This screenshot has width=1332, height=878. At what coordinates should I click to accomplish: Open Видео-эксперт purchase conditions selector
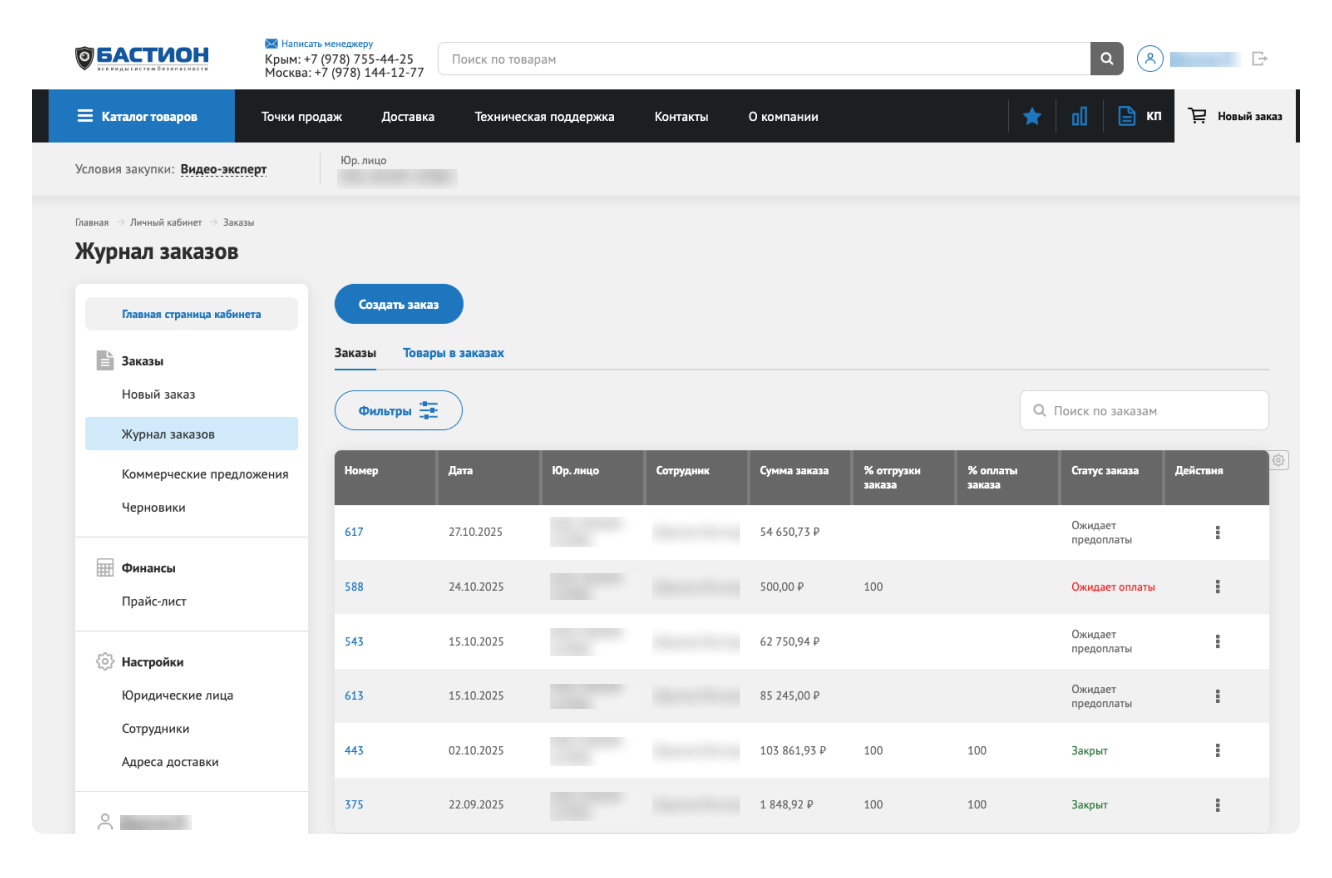(x=223, y=169)
